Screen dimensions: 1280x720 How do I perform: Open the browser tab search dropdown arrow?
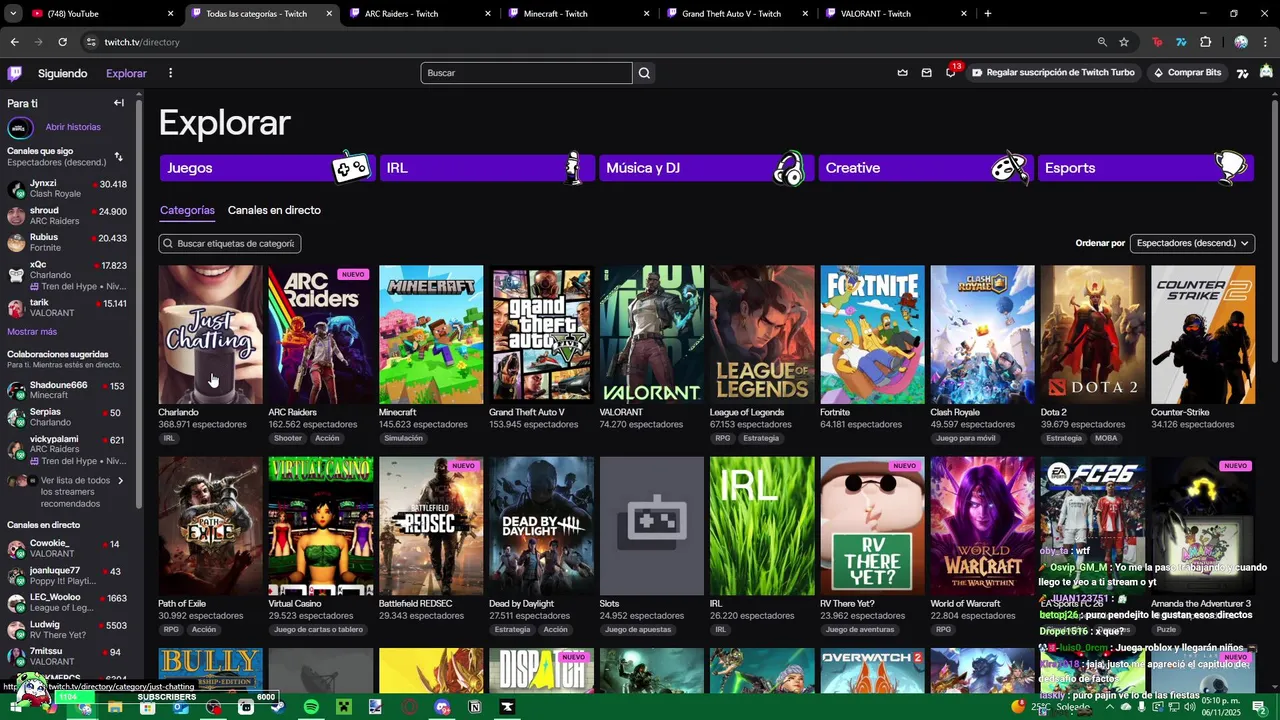pyautogui.click(x=14, y=13)
